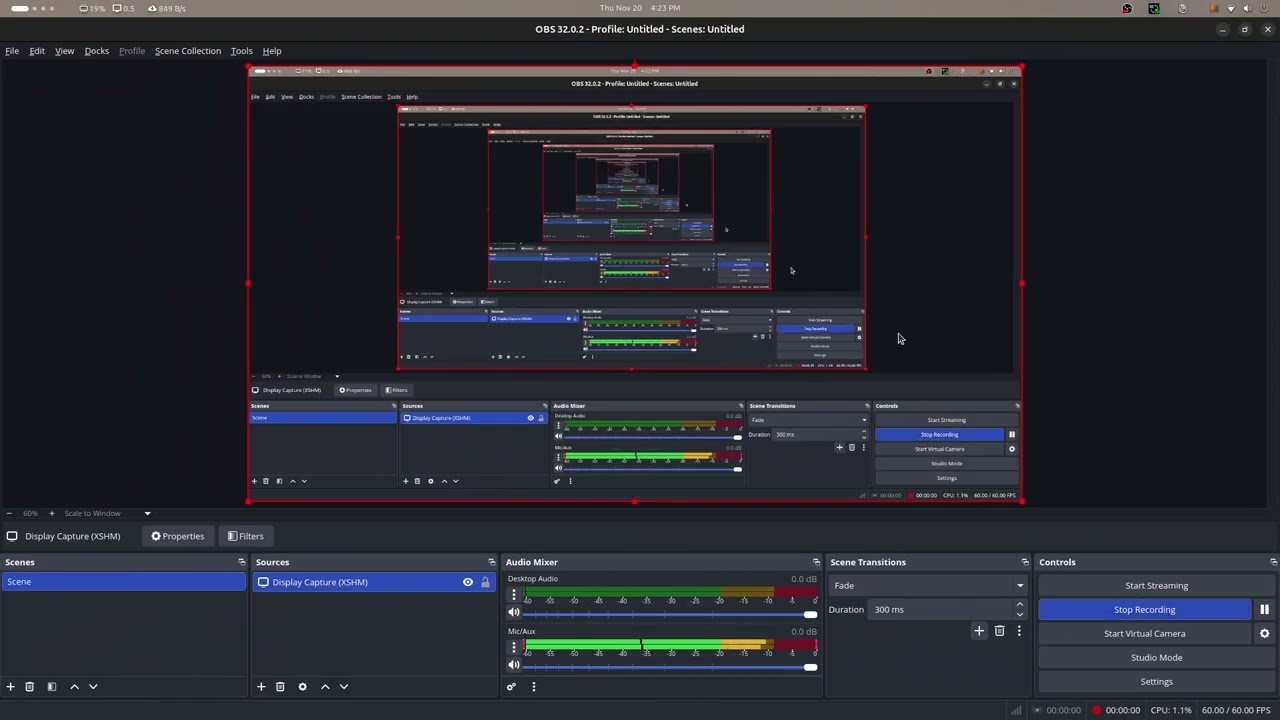Undock the Audio Mixer panel

point(816,562)
